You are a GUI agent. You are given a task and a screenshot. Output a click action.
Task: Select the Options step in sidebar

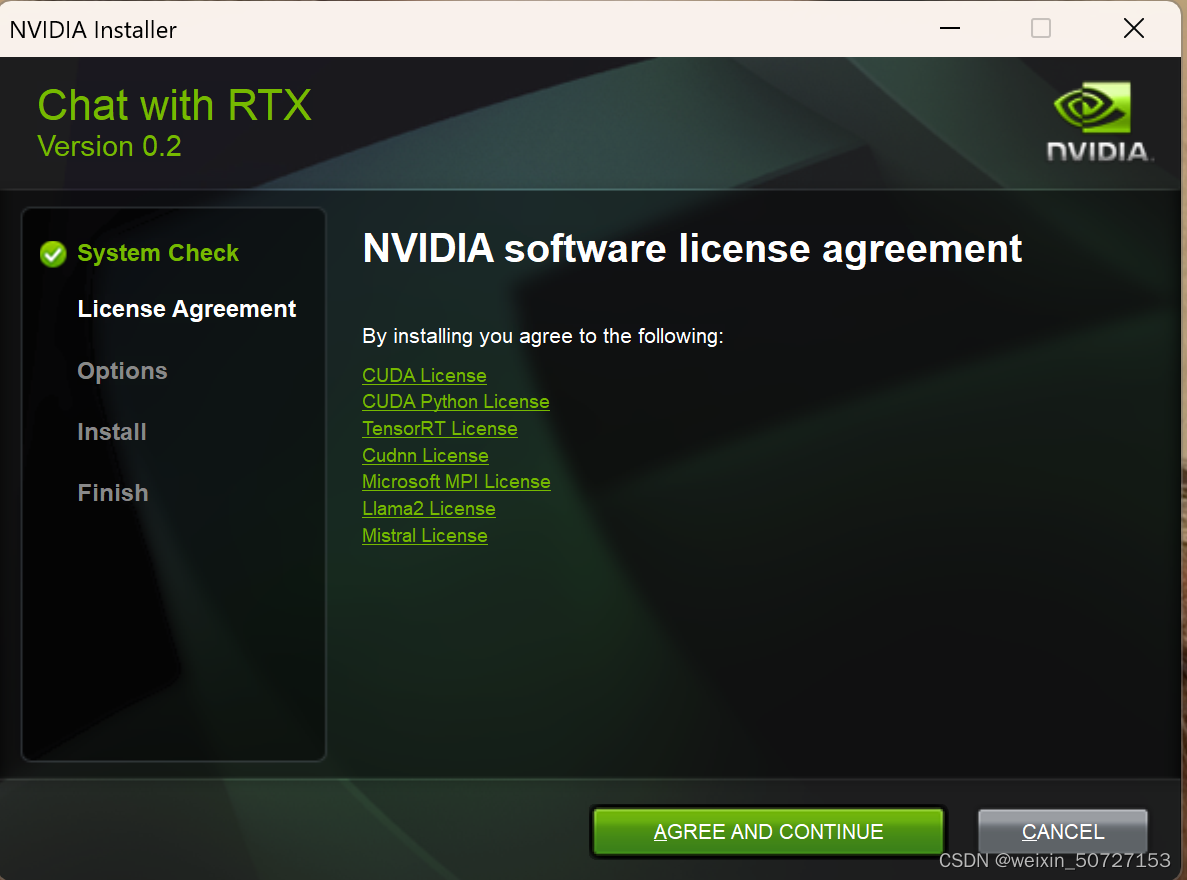coord(122,371)
